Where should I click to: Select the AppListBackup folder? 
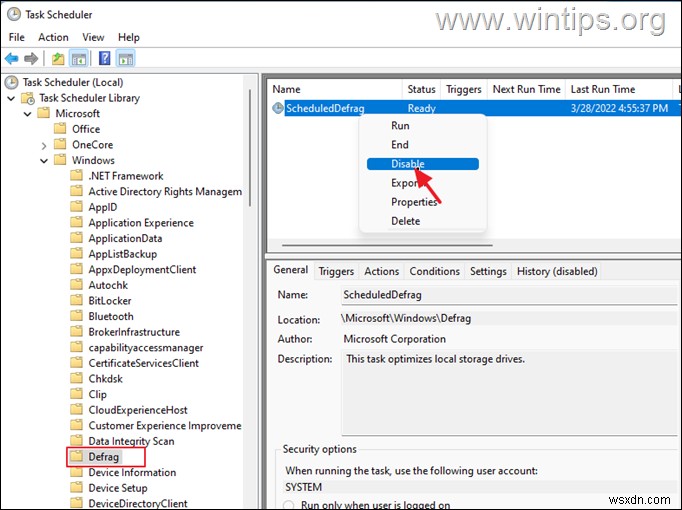pos(123,254)
